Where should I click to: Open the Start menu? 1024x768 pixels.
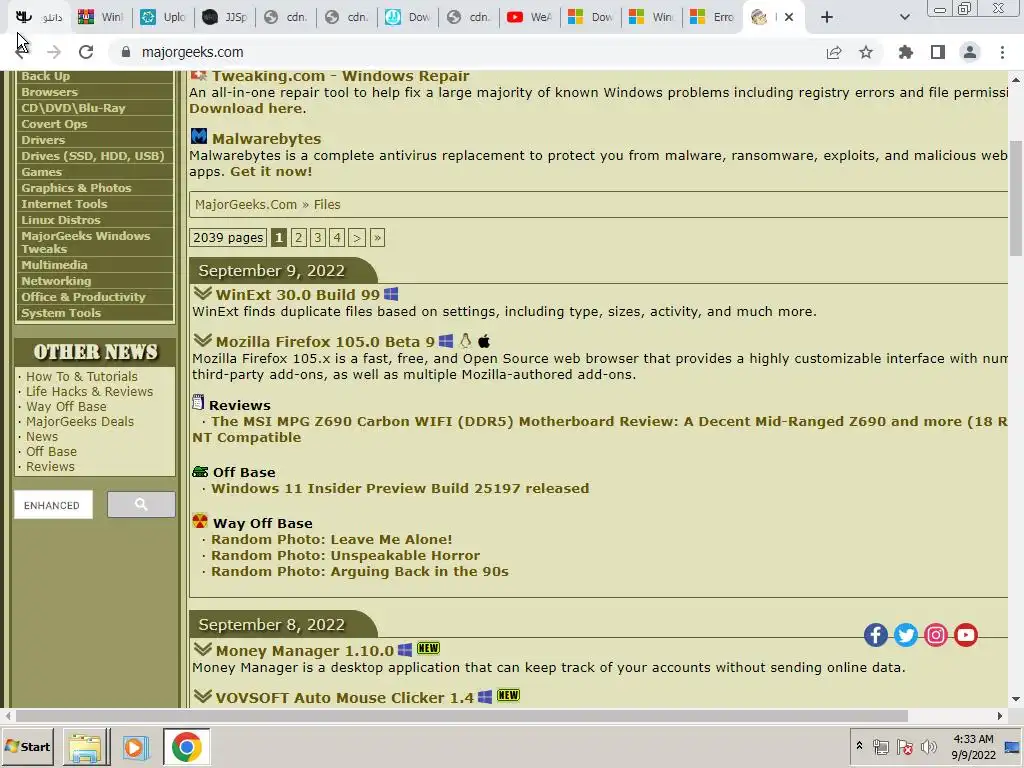27,746
